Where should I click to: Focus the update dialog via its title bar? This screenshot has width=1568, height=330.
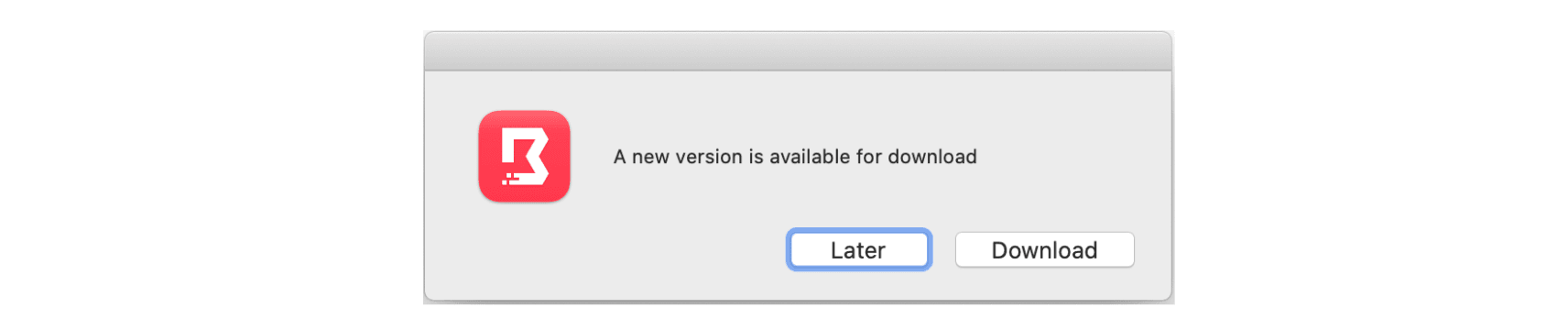tap(798, 51)
